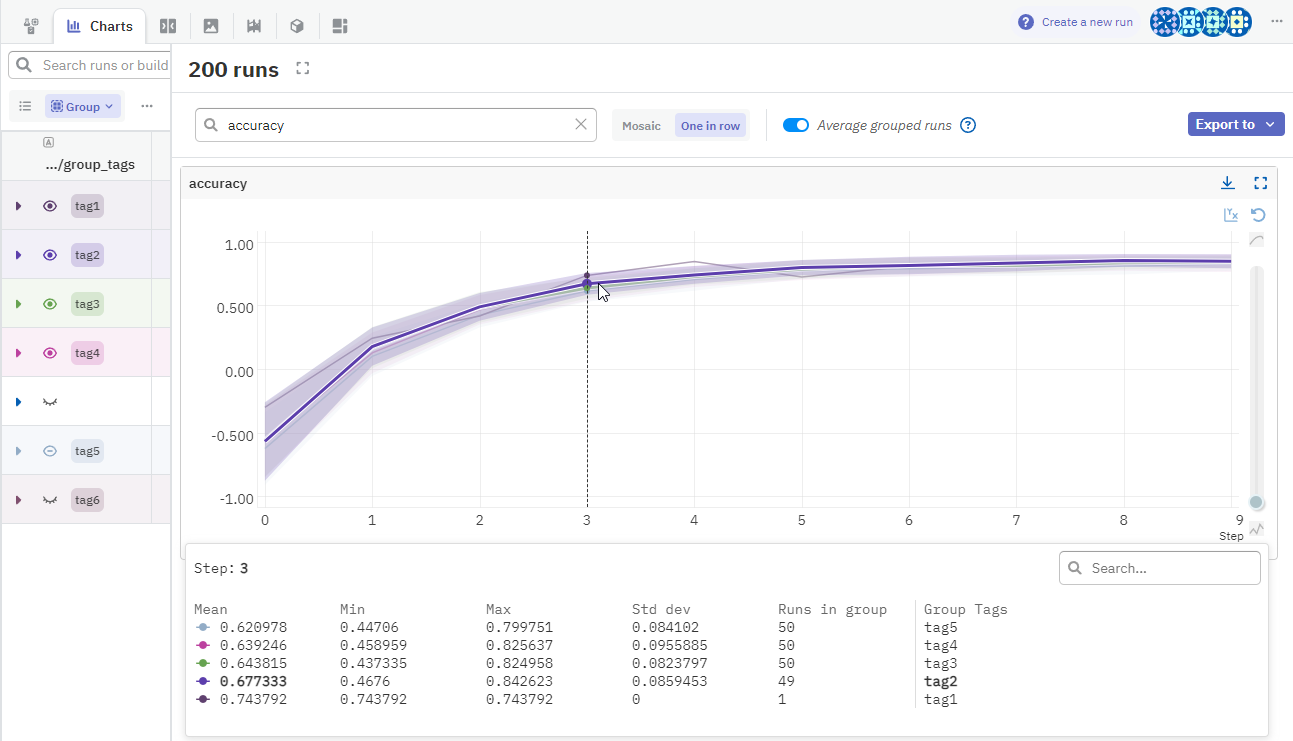This screenshot has width=1293, height=741.
Task: Download the accuracy chart
Action: [x=1227, y=183]
